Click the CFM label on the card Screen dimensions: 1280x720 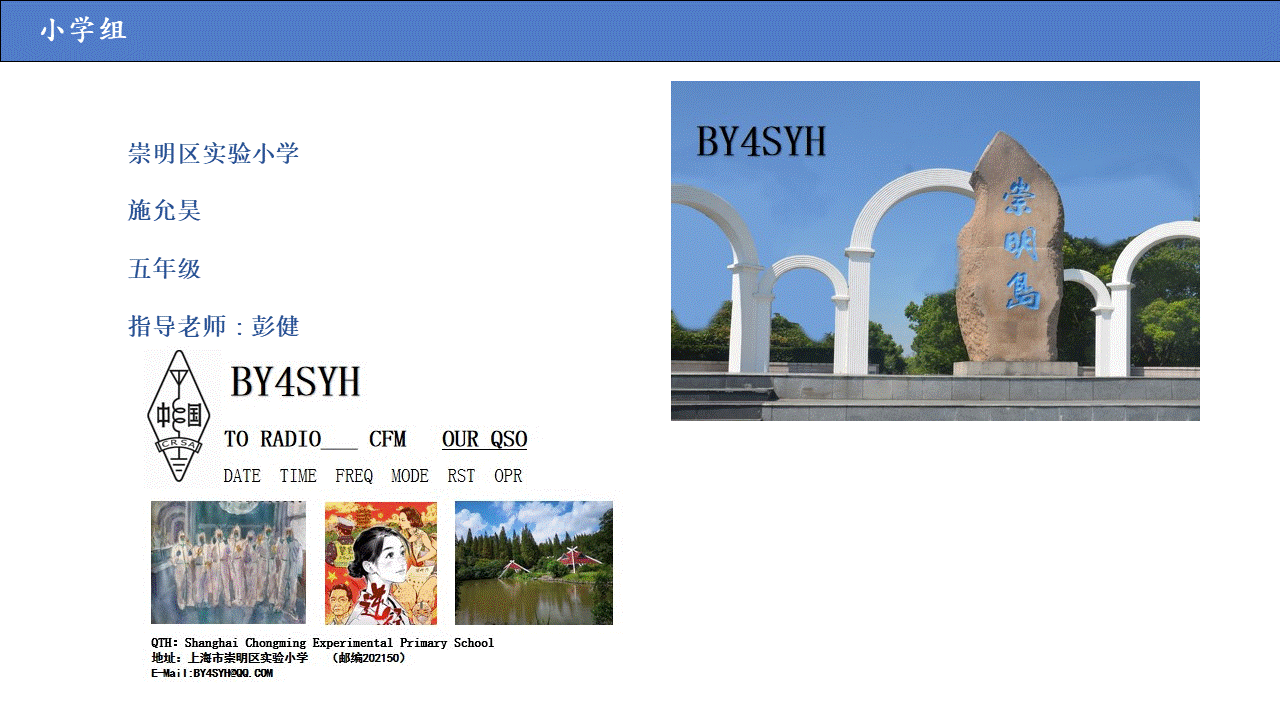pyautogui.click(x=387, y=439)
